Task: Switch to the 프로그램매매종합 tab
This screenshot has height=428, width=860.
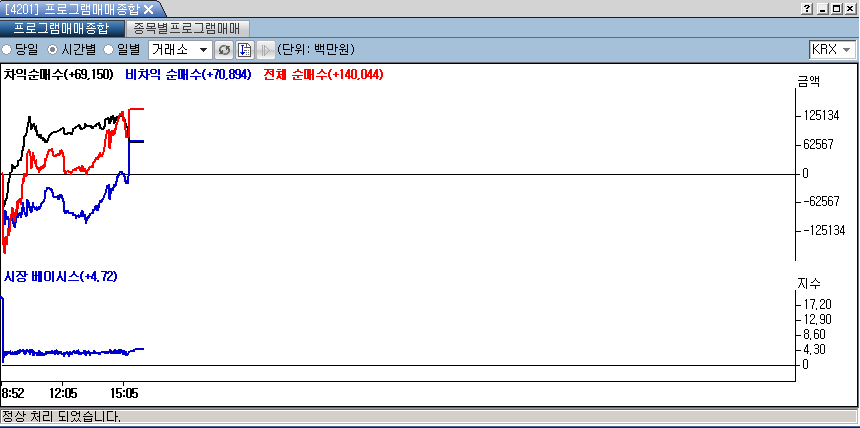Action: (61, 29)
